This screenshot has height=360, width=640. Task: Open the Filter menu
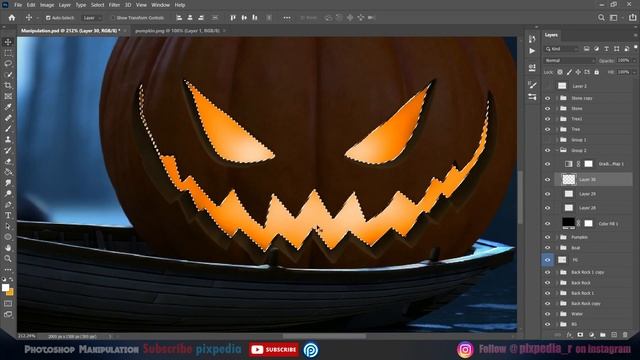(x=114, y=5)
